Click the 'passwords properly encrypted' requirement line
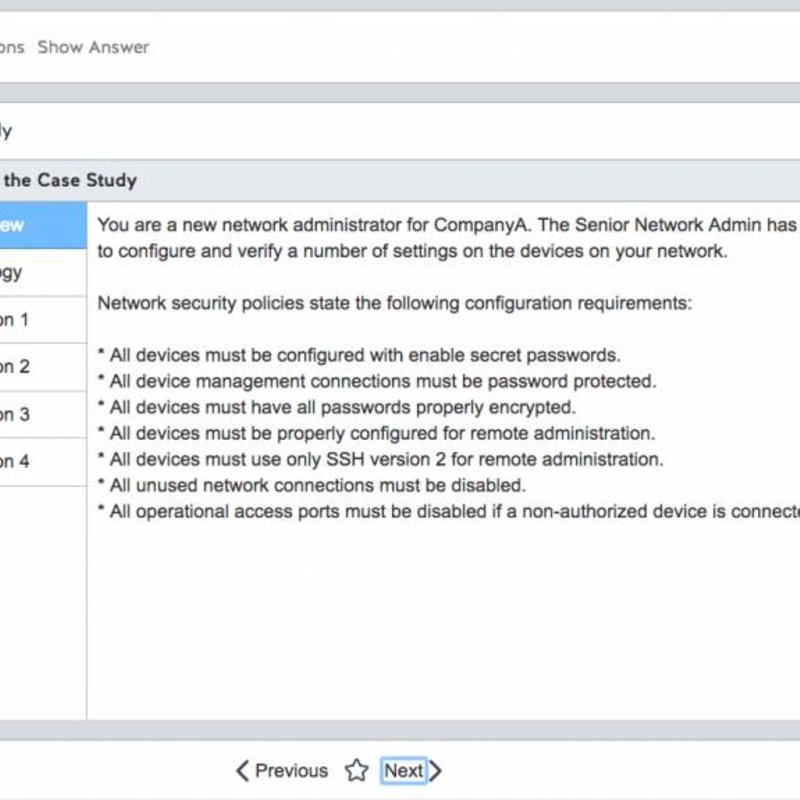 (336, 407)
